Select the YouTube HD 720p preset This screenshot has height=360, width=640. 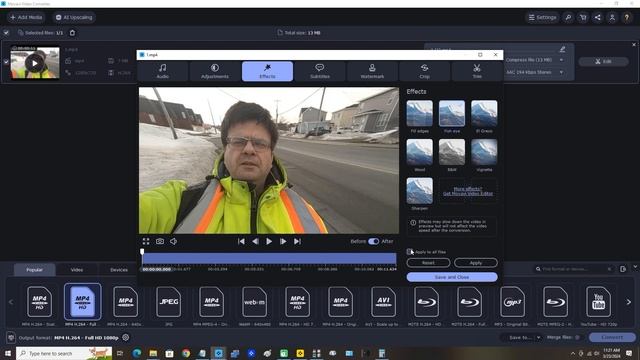click(598, 302)
